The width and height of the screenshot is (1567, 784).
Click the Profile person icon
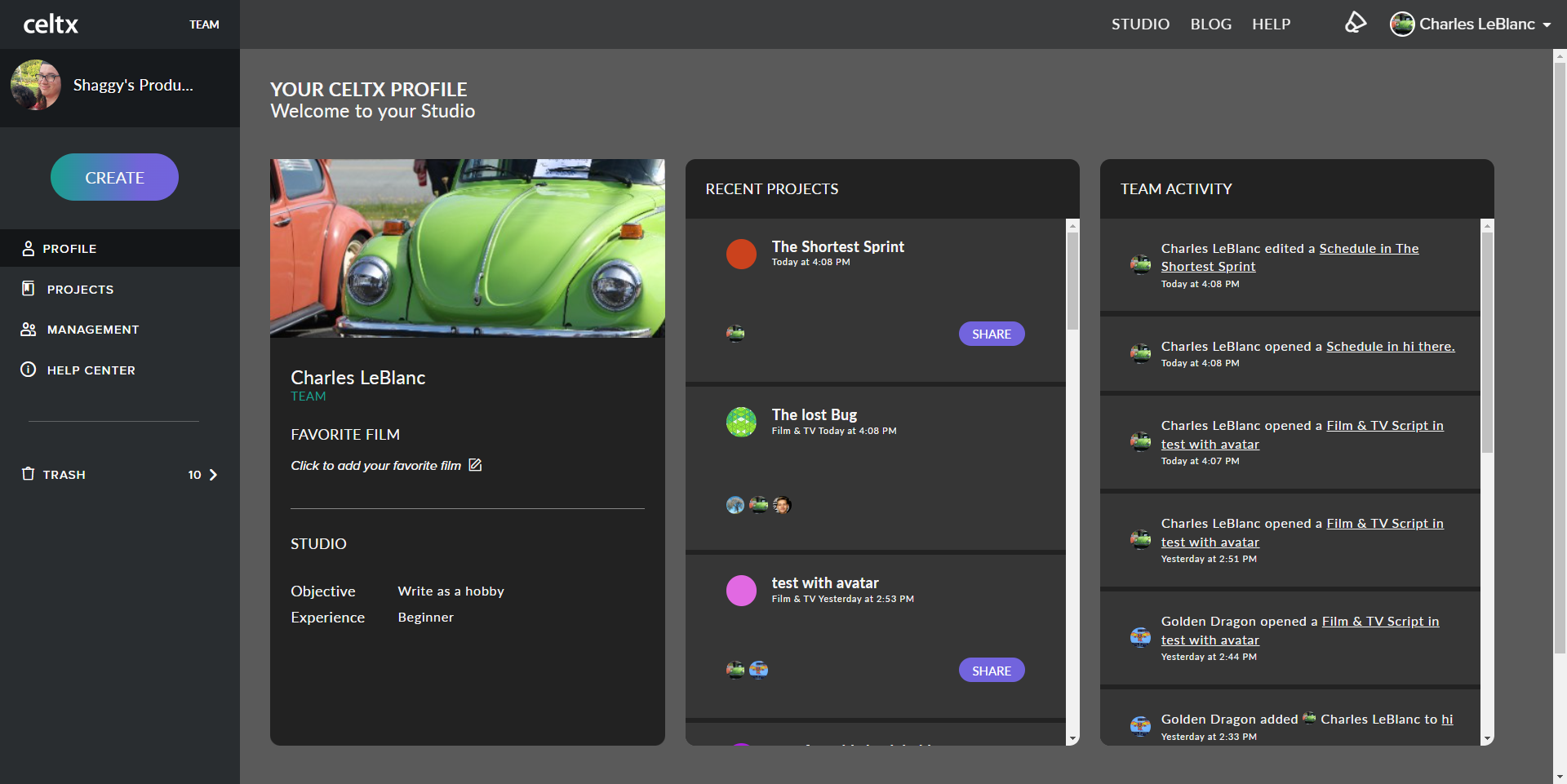[29, 248]
